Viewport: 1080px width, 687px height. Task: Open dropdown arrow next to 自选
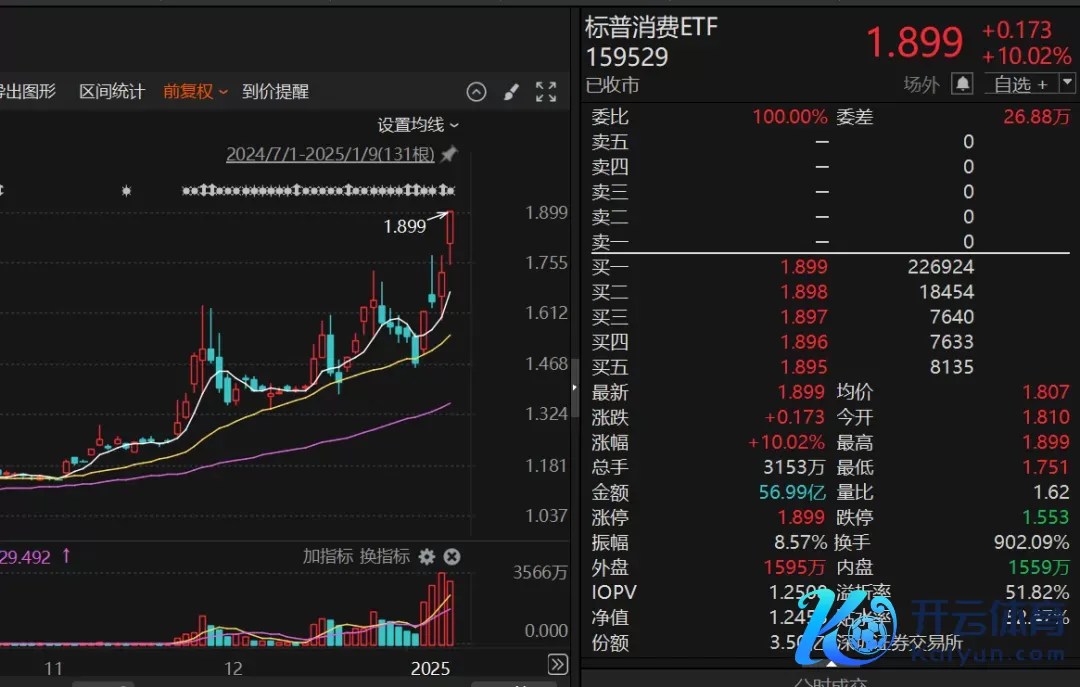point(1067,84)
